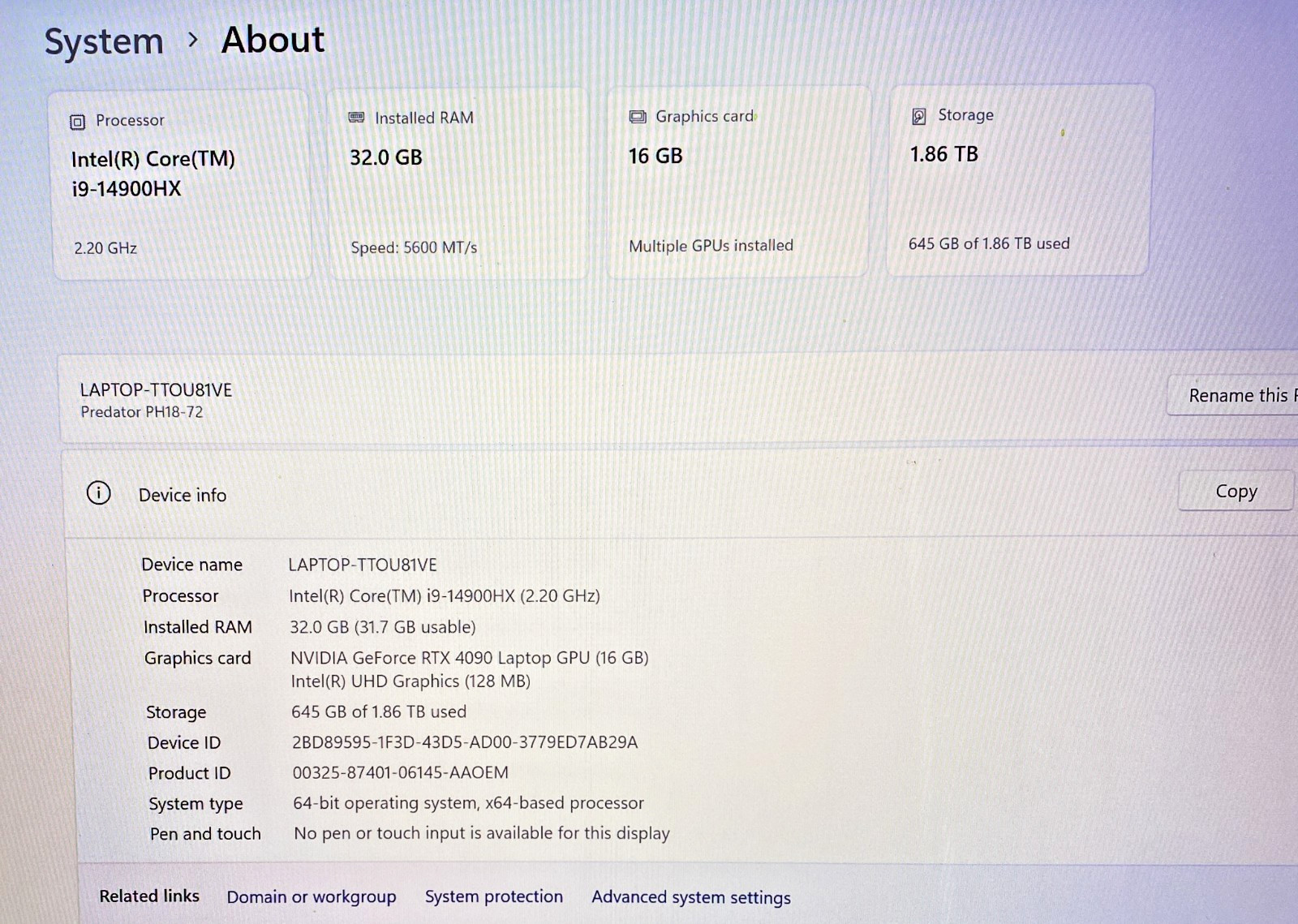Image resolution: width=1298 pixels, height=924 pixels.
Task: Click the Rename this PC button
Action: 1232,395
